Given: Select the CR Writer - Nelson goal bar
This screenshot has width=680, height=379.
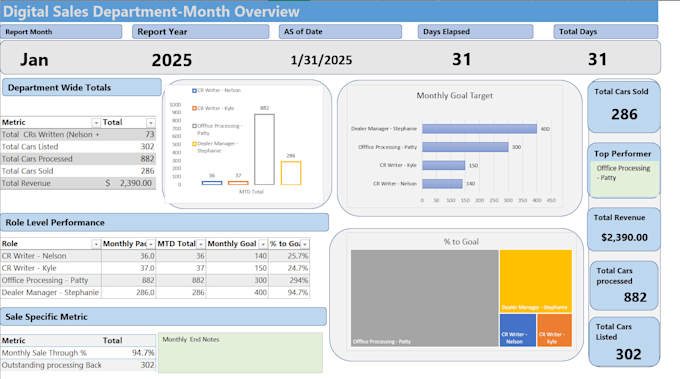Looking at the screenshot, I should (x=442, y=184).
